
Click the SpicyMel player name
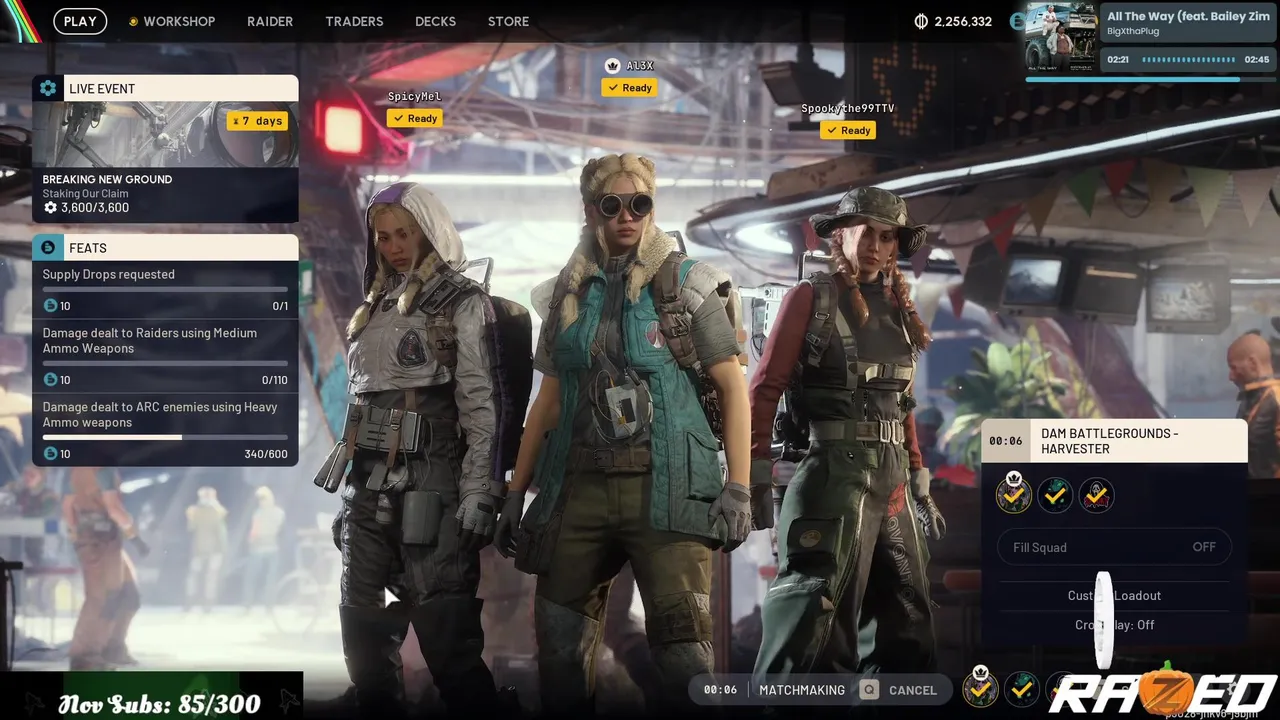point(414,96)
